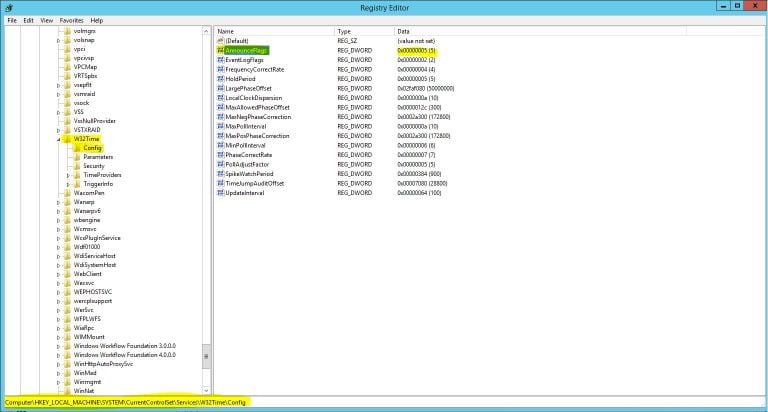Select the WacomPen key
The width and height of the screenshot is (768, 412).
(89, 193)
